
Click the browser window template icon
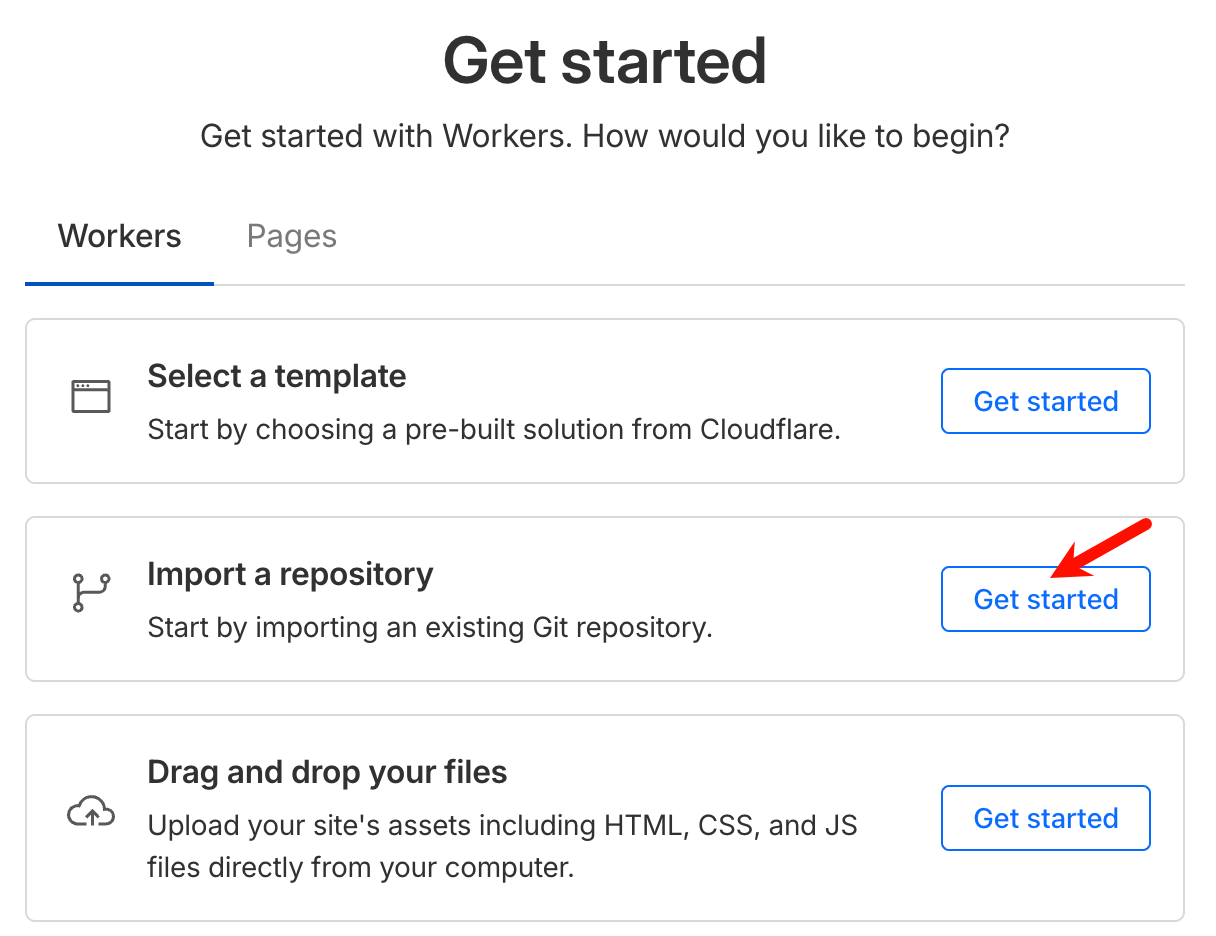click(91, 397)
